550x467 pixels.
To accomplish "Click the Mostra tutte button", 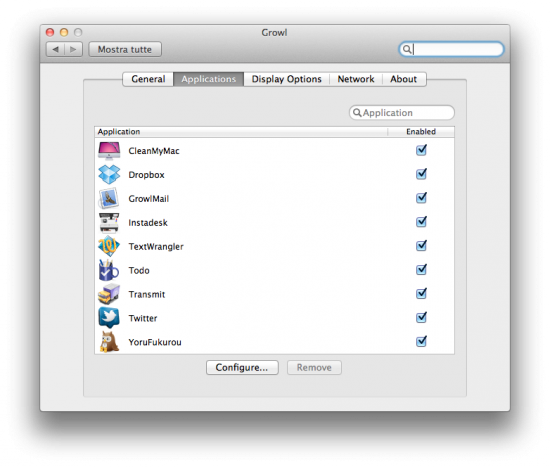I will [x=125, y=49].
